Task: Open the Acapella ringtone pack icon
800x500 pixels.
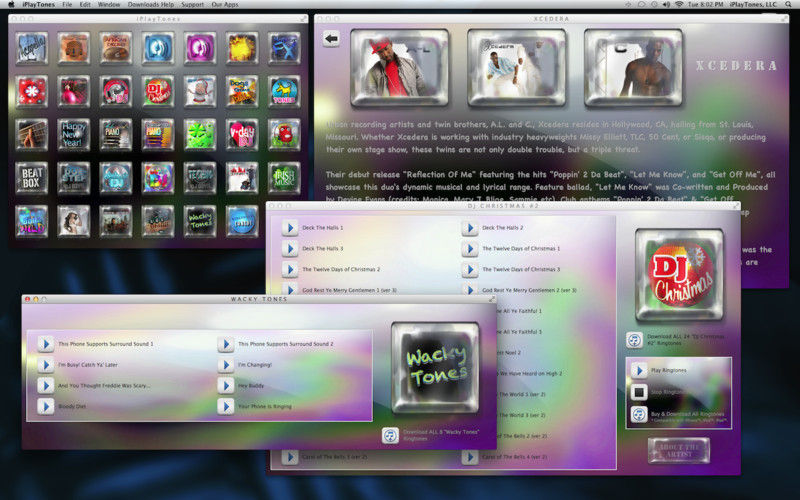Action: point(32,48)
